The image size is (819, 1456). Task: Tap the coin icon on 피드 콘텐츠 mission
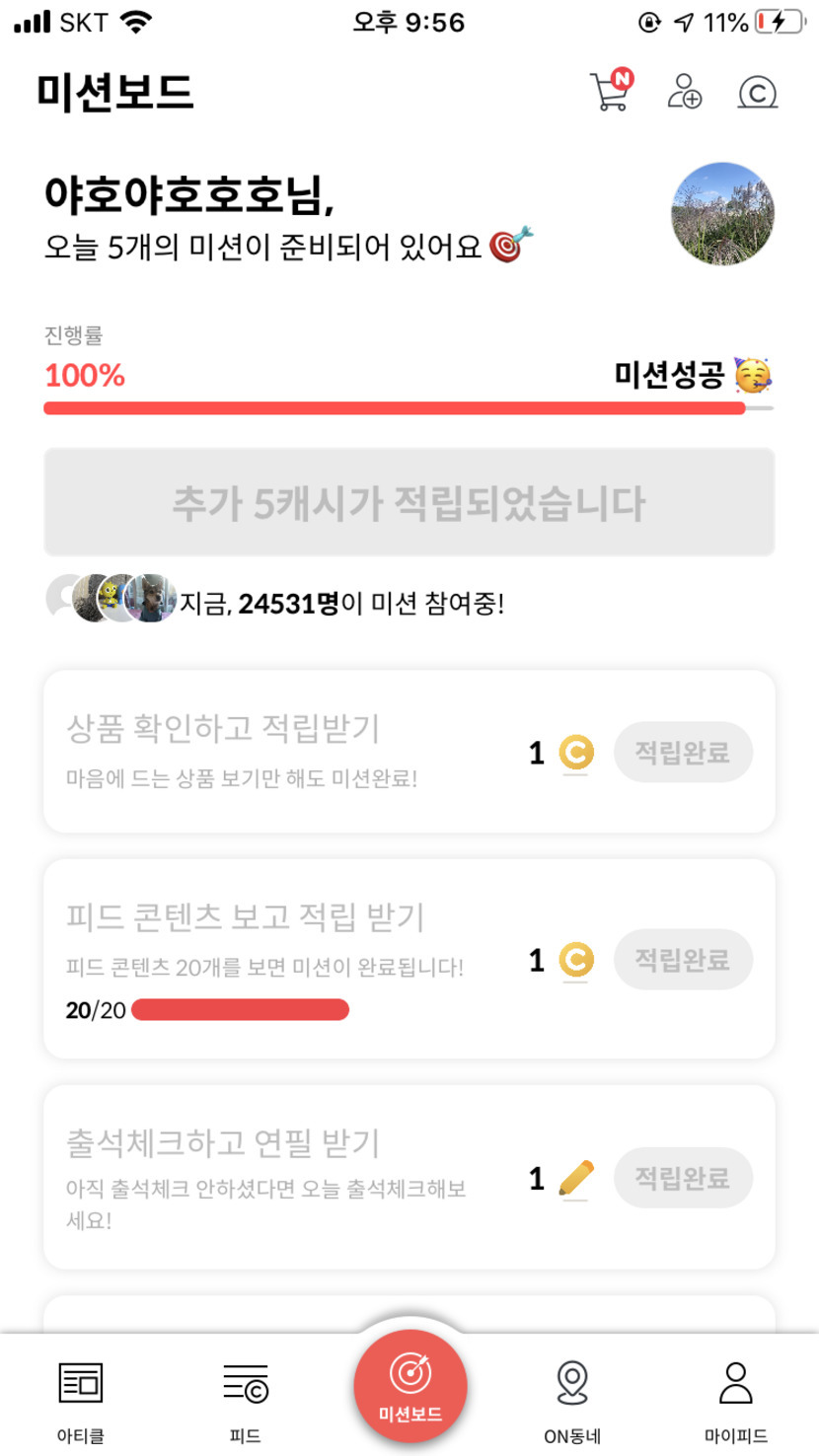point(576,959)
